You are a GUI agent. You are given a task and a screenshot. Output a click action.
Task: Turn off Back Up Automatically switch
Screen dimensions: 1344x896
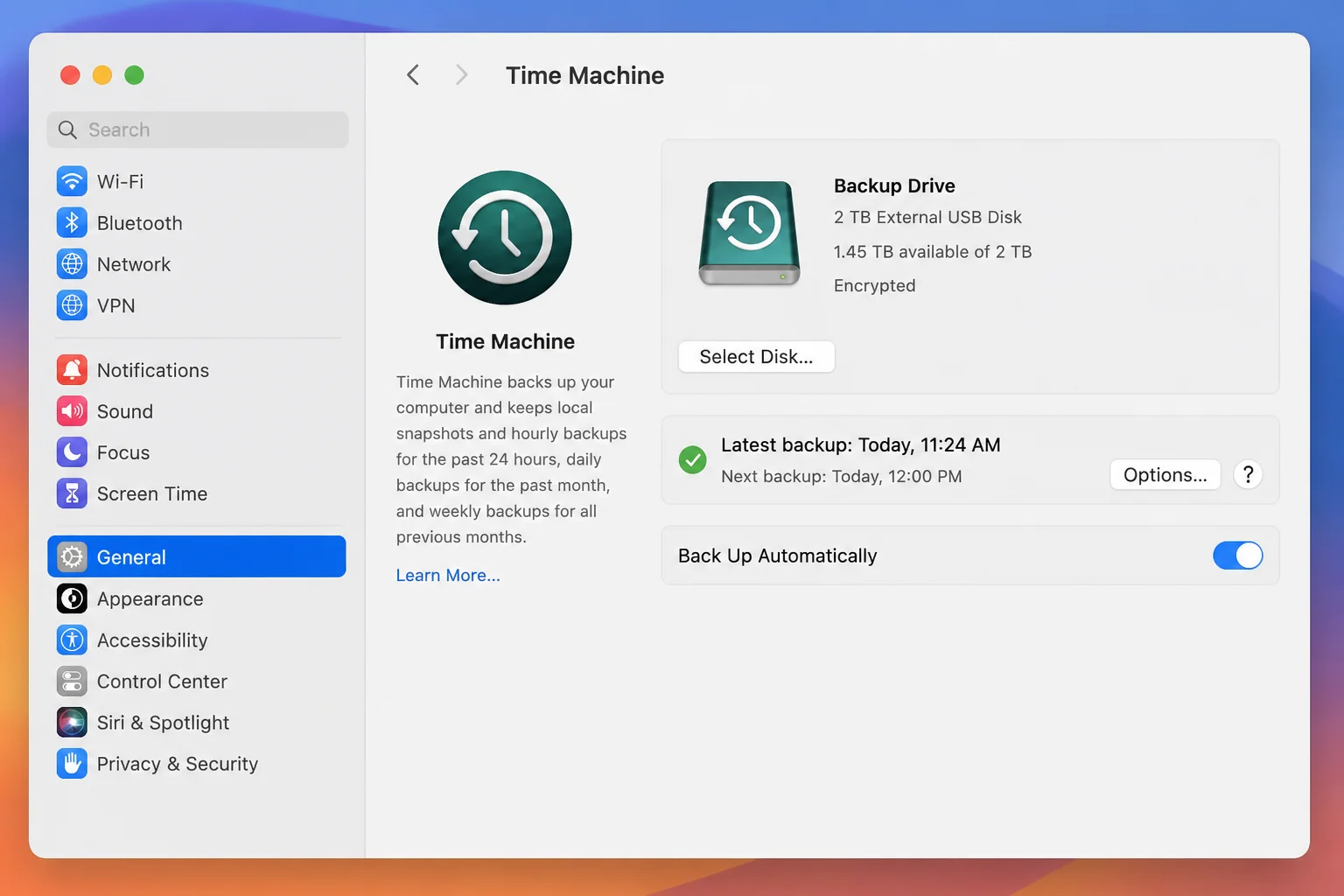pos(1237,556)
